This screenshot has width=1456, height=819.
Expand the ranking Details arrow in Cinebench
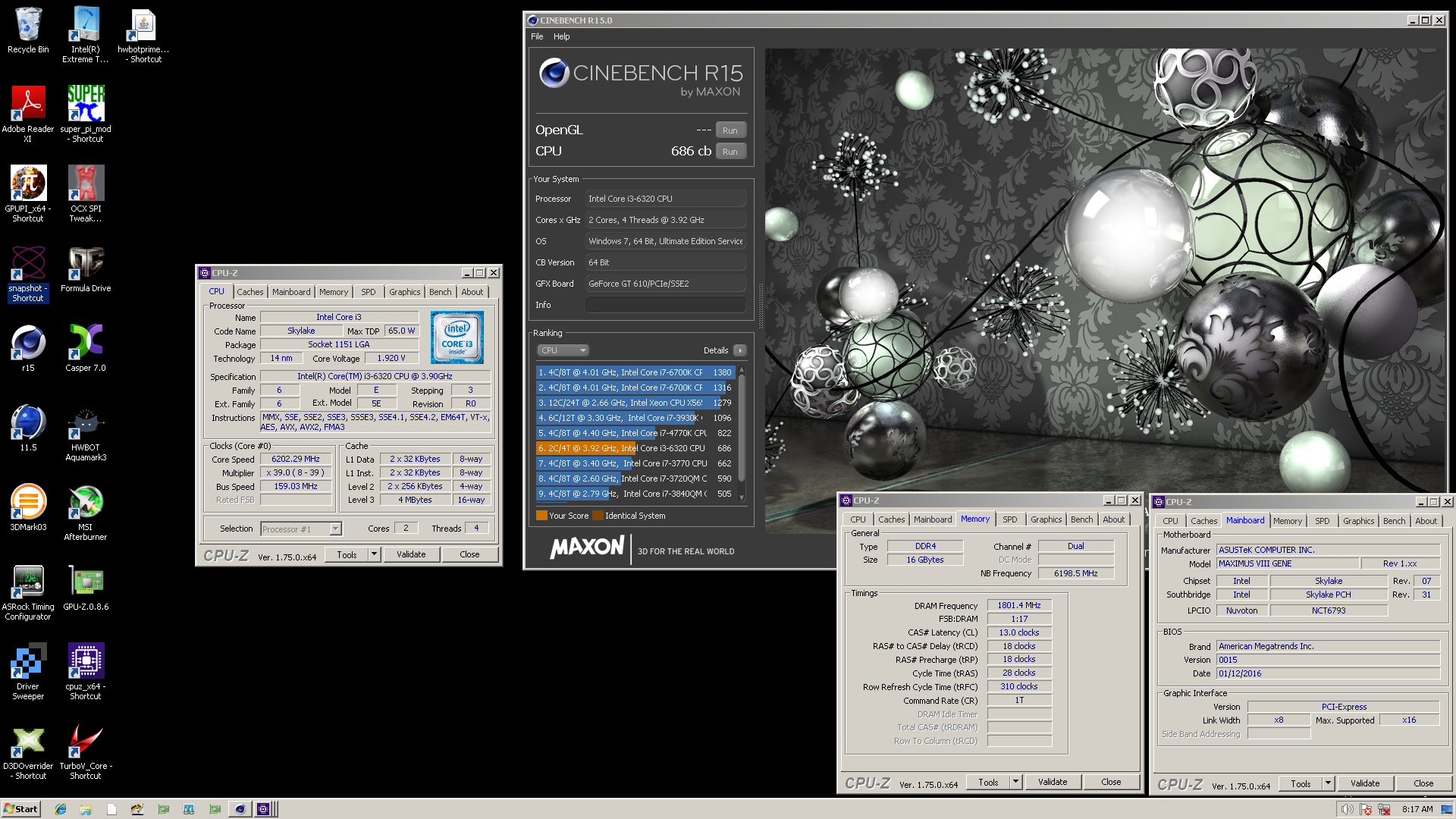(740, 350)
